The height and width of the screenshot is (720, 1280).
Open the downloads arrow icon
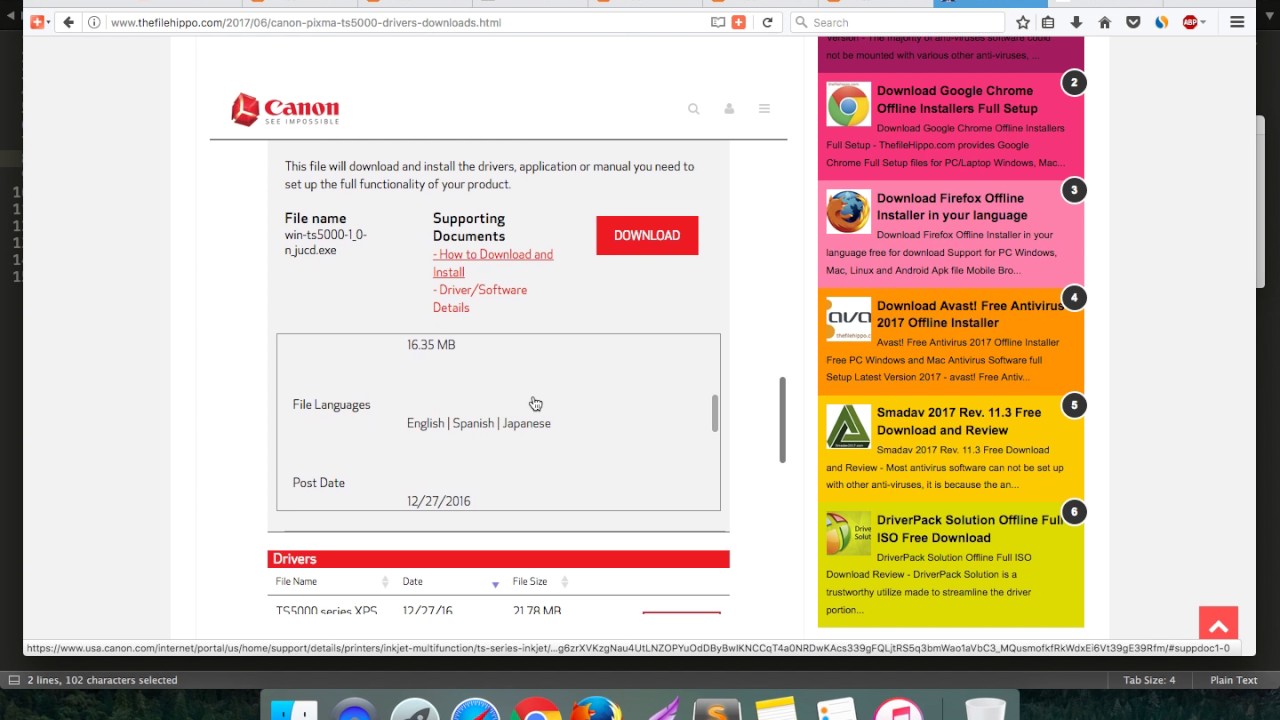pos(1076,22)
